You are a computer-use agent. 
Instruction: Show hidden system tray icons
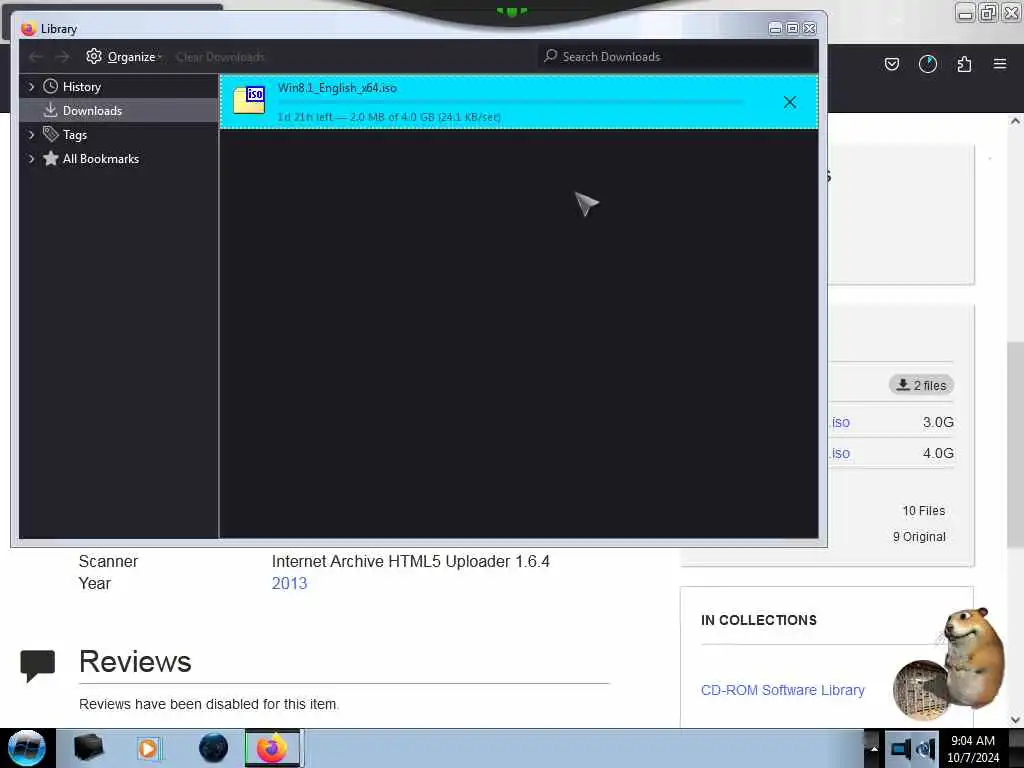click(873, 749)
